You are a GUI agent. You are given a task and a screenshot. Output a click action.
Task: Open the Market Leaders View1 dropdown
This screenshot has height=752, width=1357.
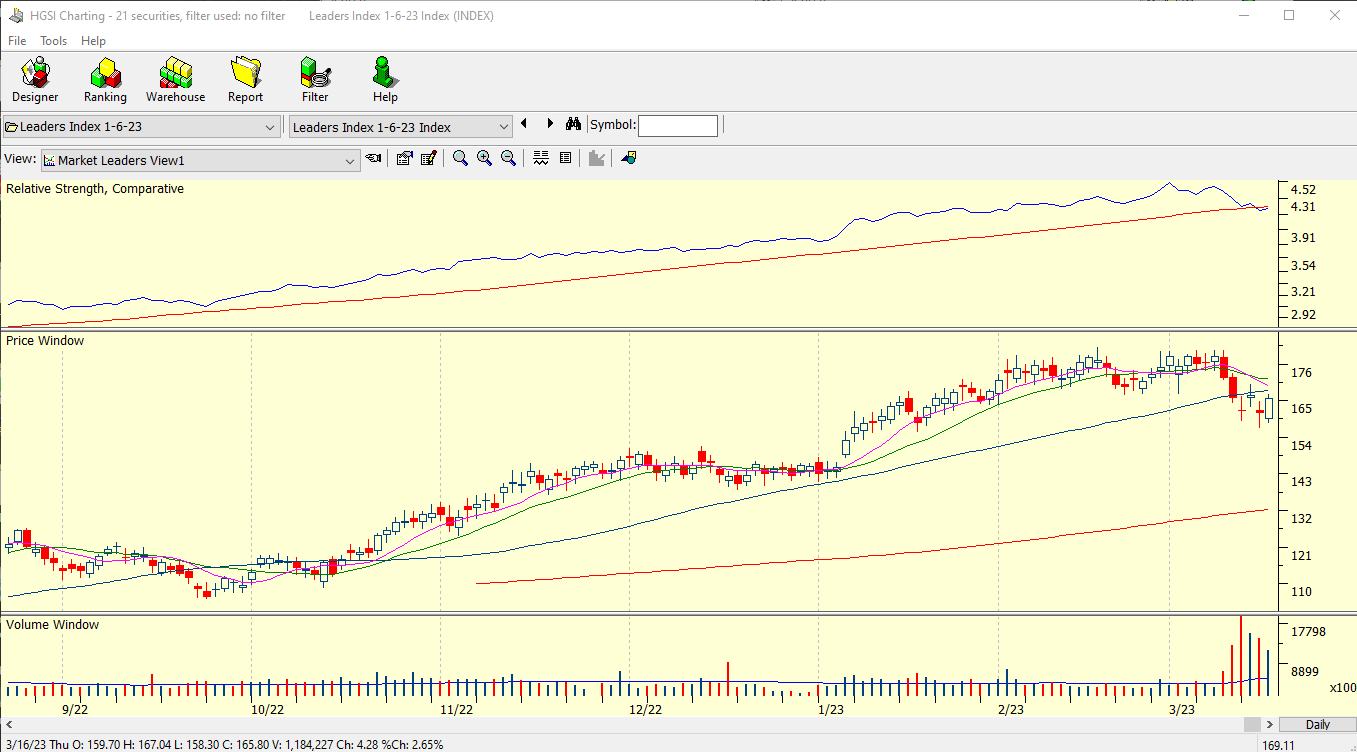(200, 160)
